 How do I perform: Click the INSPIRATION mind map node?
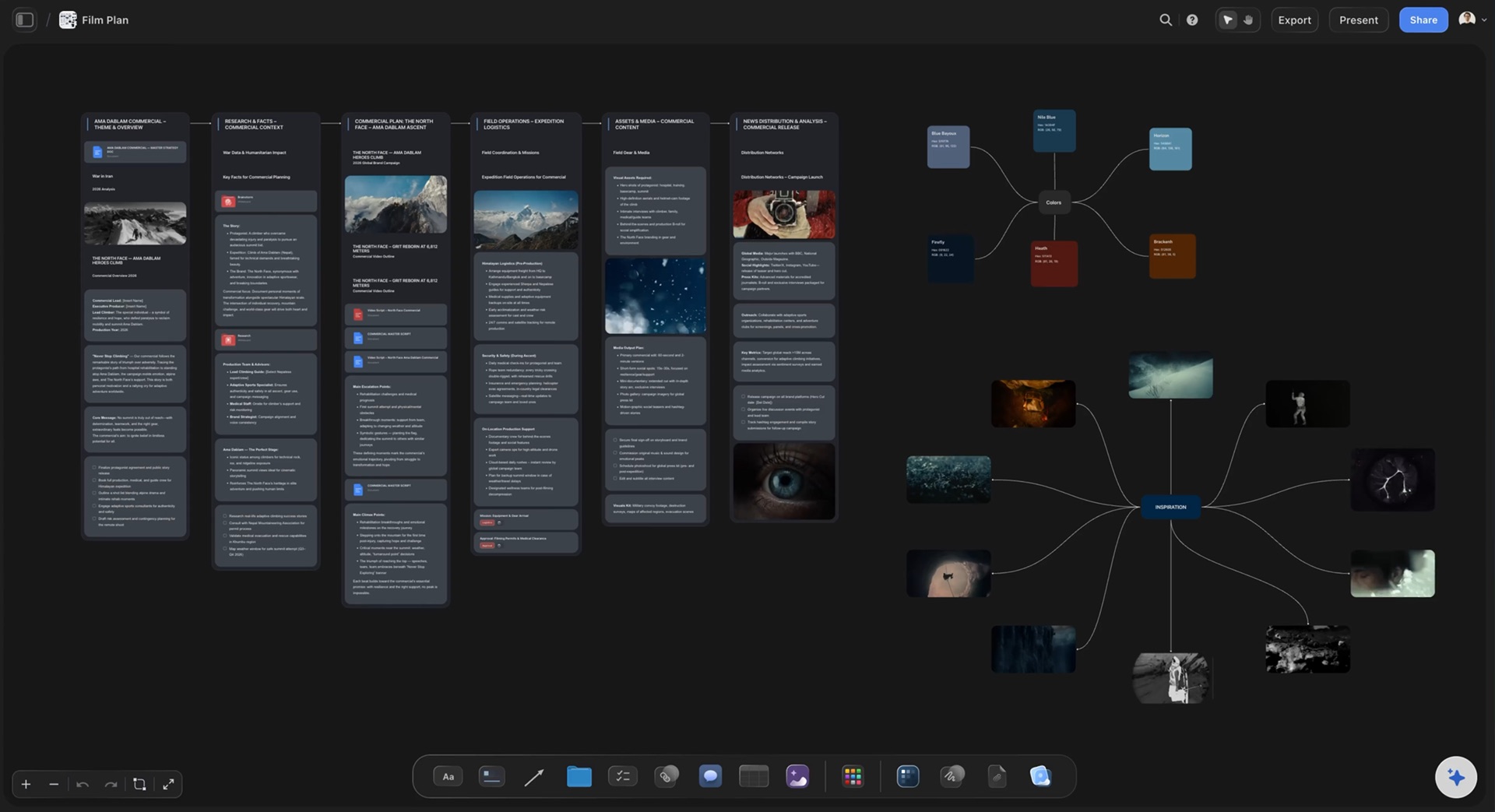tap(1170, 507)
